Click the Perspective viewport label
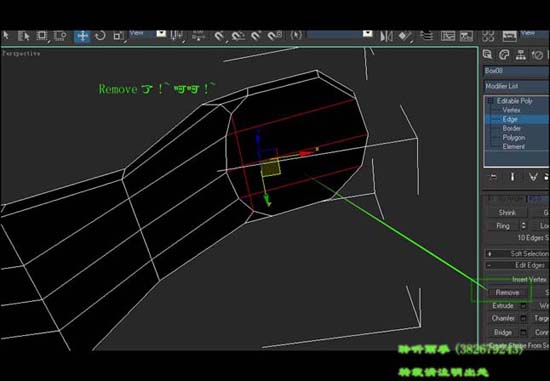 click(x=21, y=54)
